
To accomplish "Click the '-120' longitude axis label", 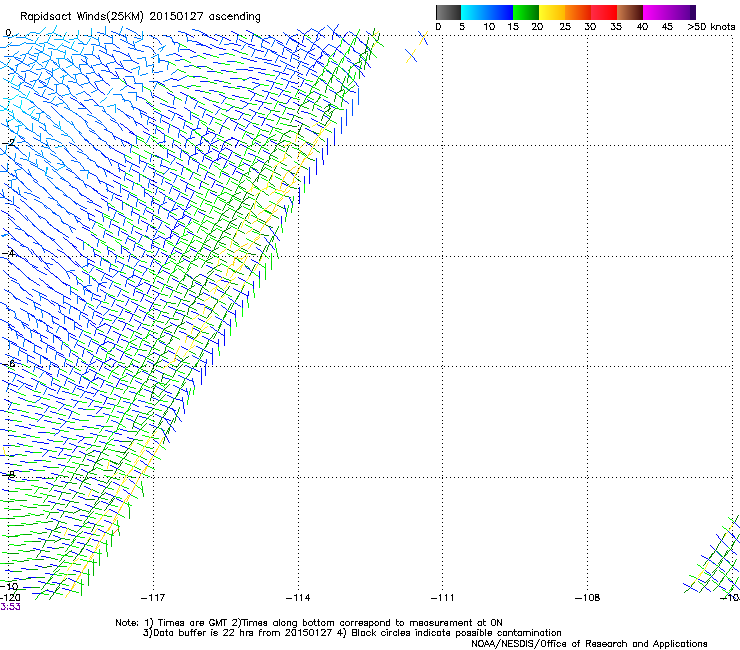I will (10, 598).
